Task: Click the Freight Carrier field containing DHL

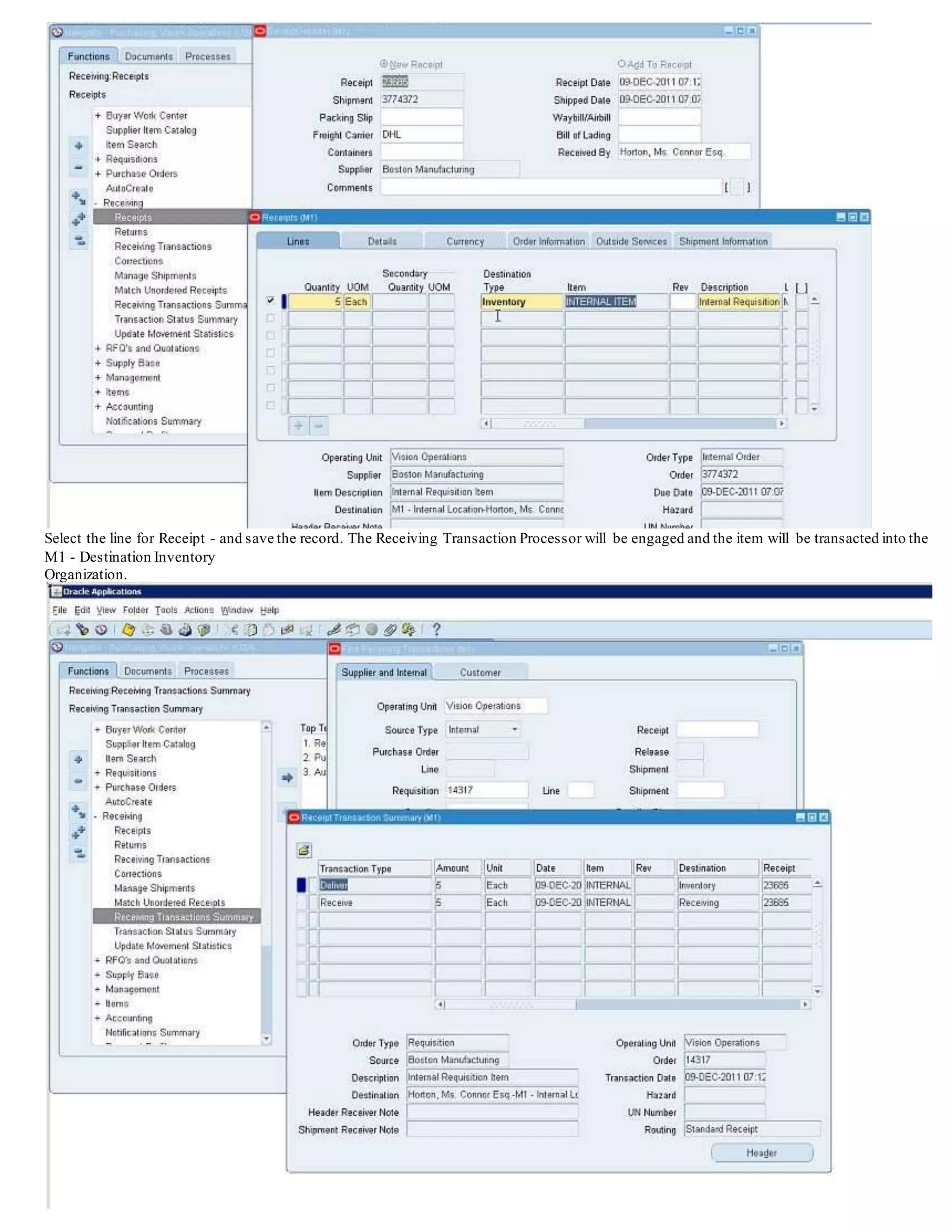Action: click(x=422, y=135)
